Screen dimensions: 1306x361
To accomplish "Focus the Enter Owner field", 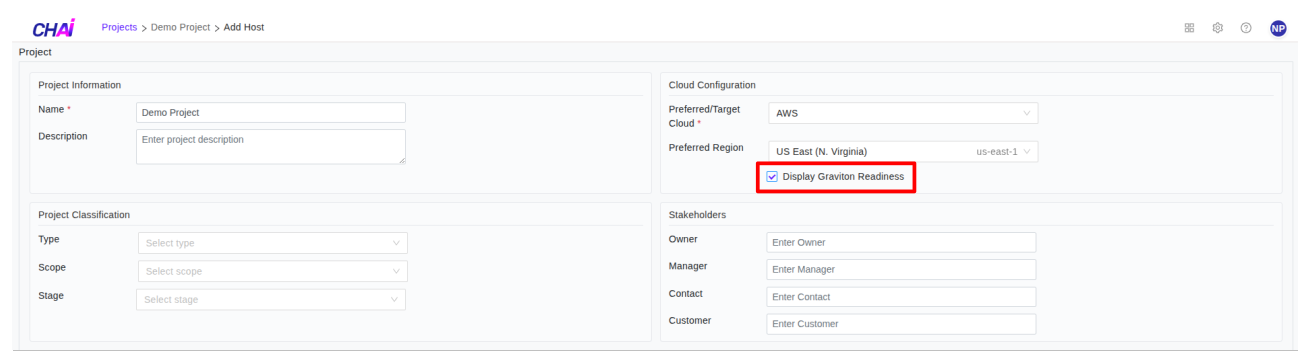I will [x=901, y=242].
